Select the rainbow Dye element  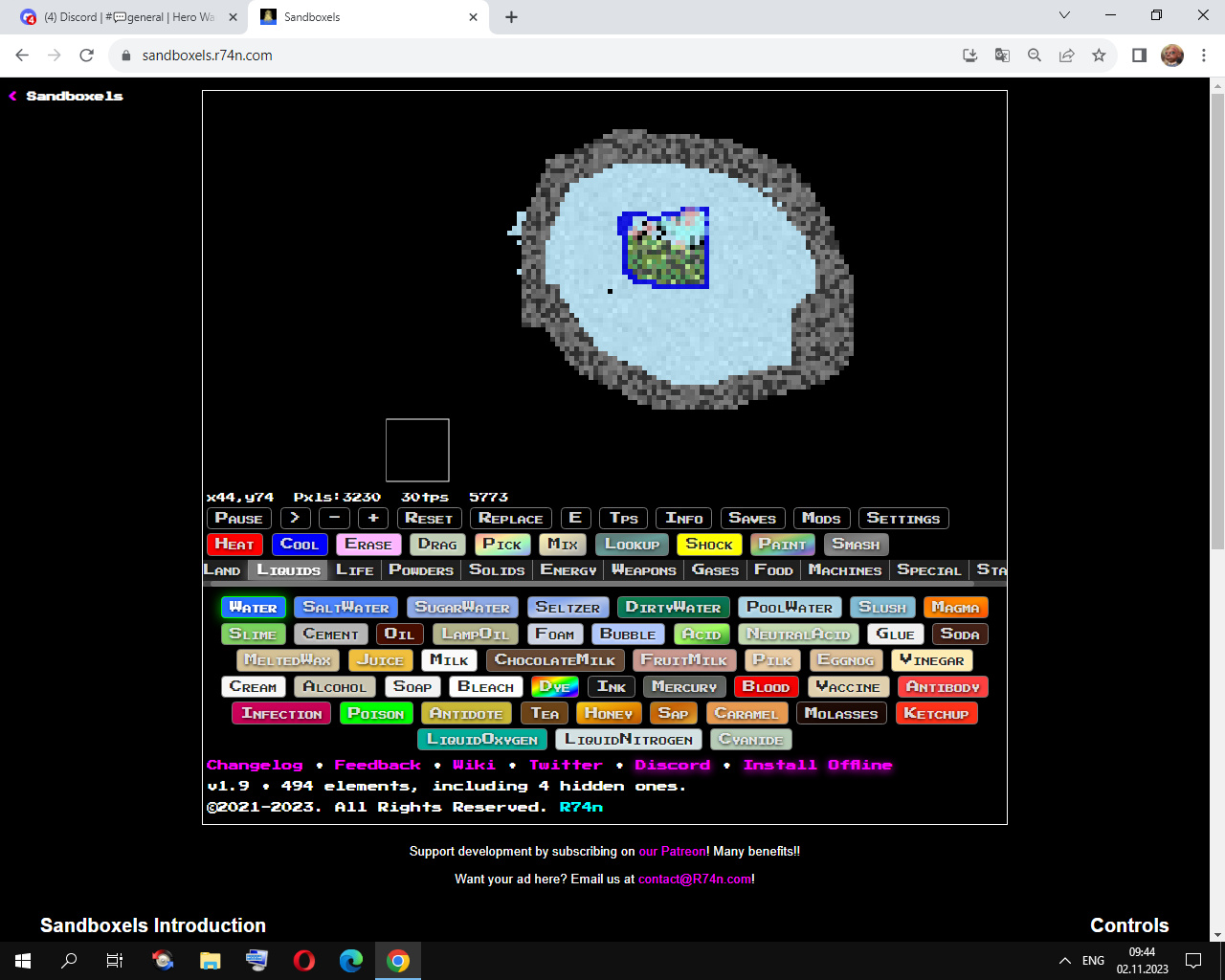point(553,686)
